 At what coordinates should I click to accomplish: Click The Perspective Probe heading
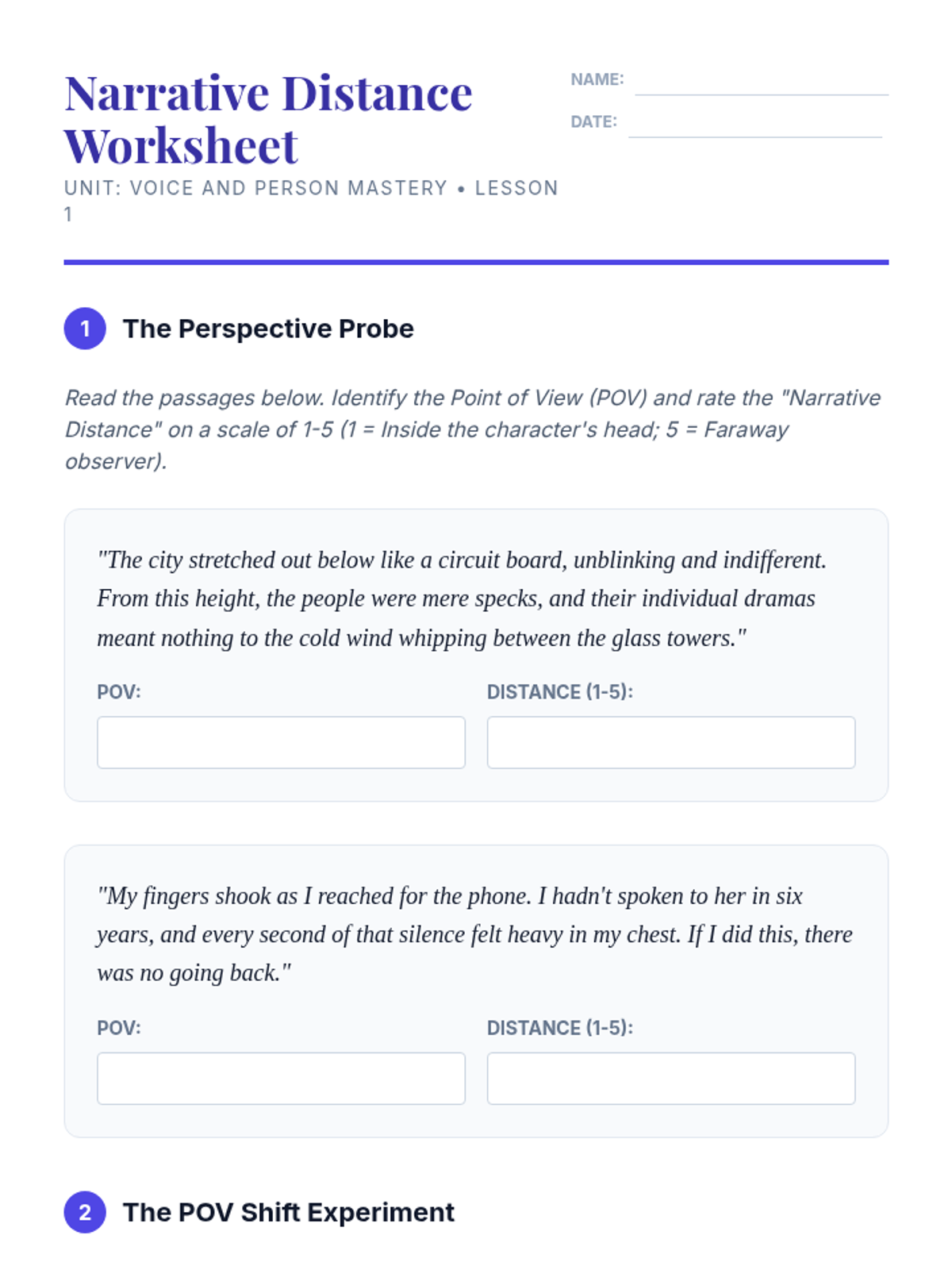(268, 329)
